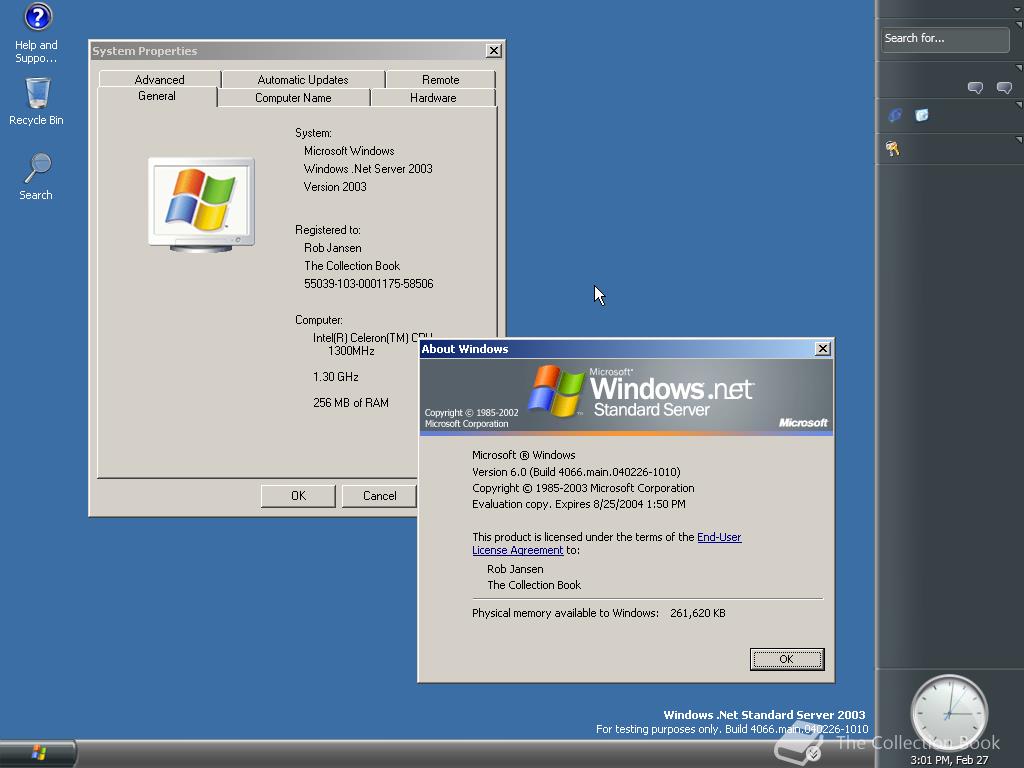Switch to the Hardware tab
The height and width of the screenshot is (768, 1024).
433,98
